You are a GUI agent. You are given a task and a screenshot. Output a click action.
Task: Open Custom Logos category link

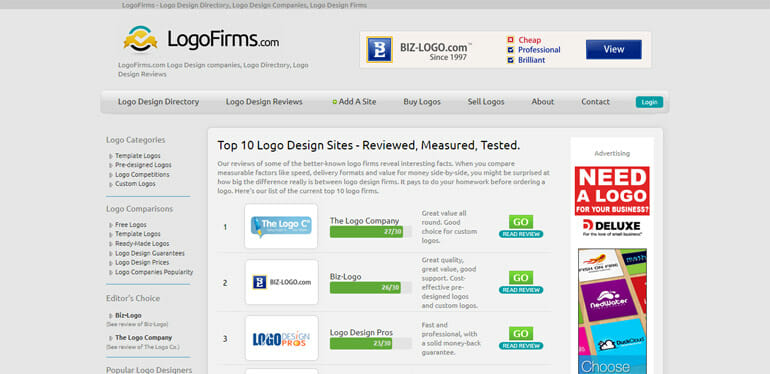click(x=135, y=184)
